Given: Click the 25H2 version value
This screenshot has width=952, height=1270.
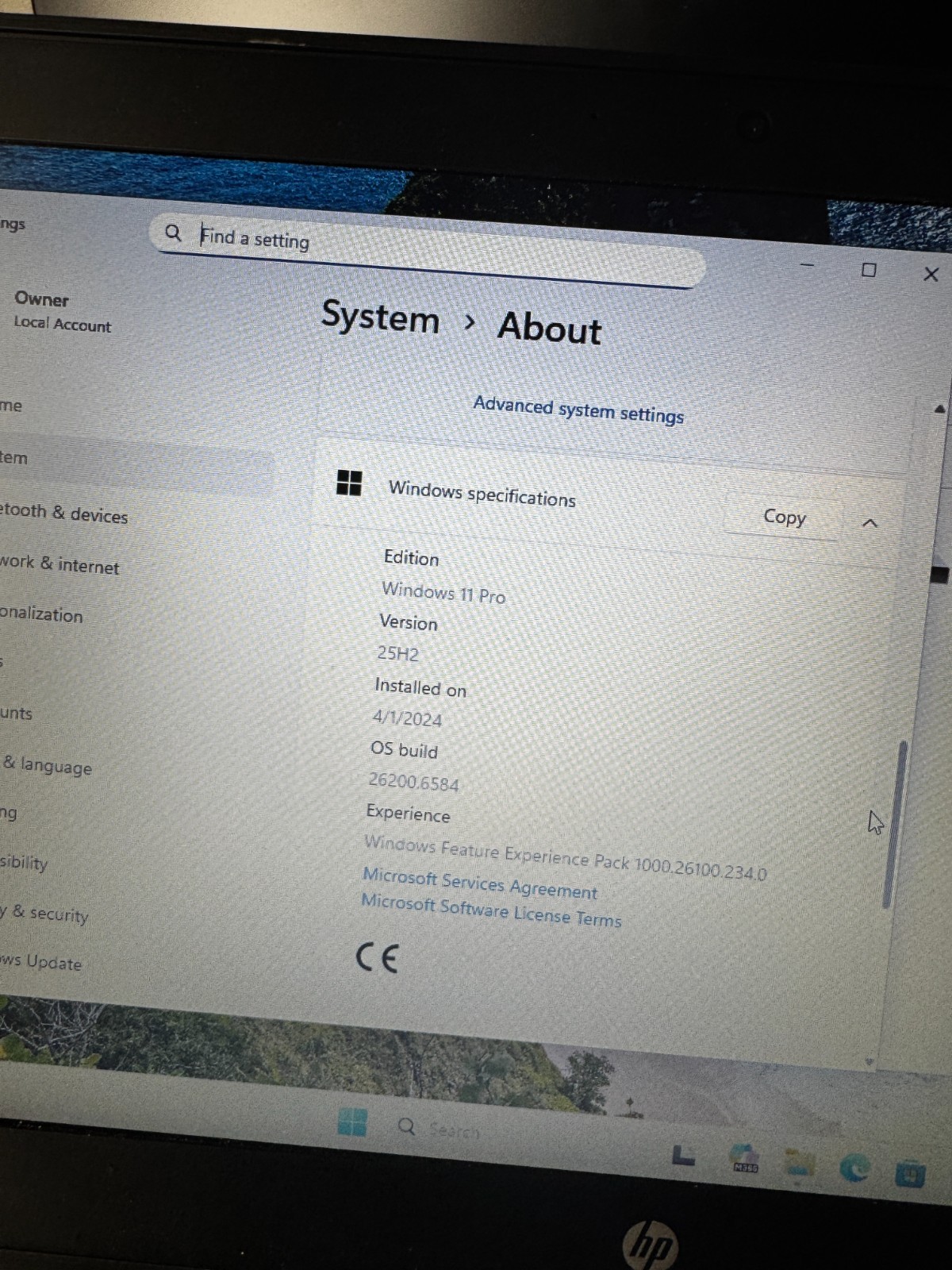Looking at the screenshot, I should coord(397,653).
